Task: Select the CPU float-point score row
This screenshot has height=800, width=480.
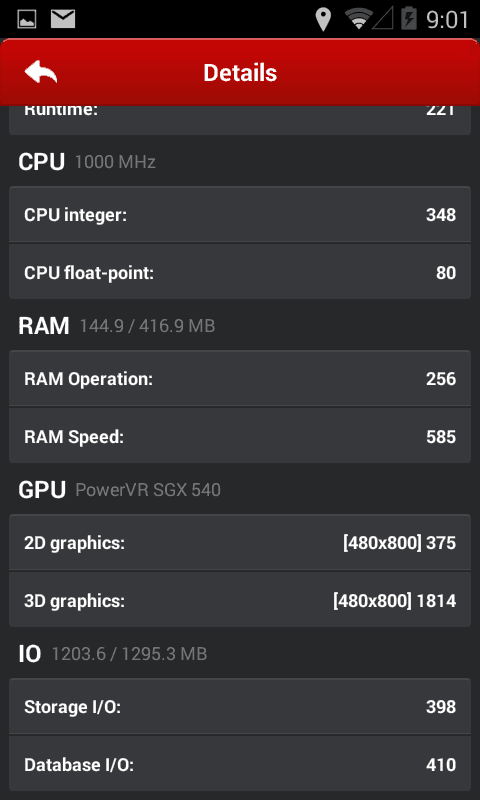Action: click(240, 271)
